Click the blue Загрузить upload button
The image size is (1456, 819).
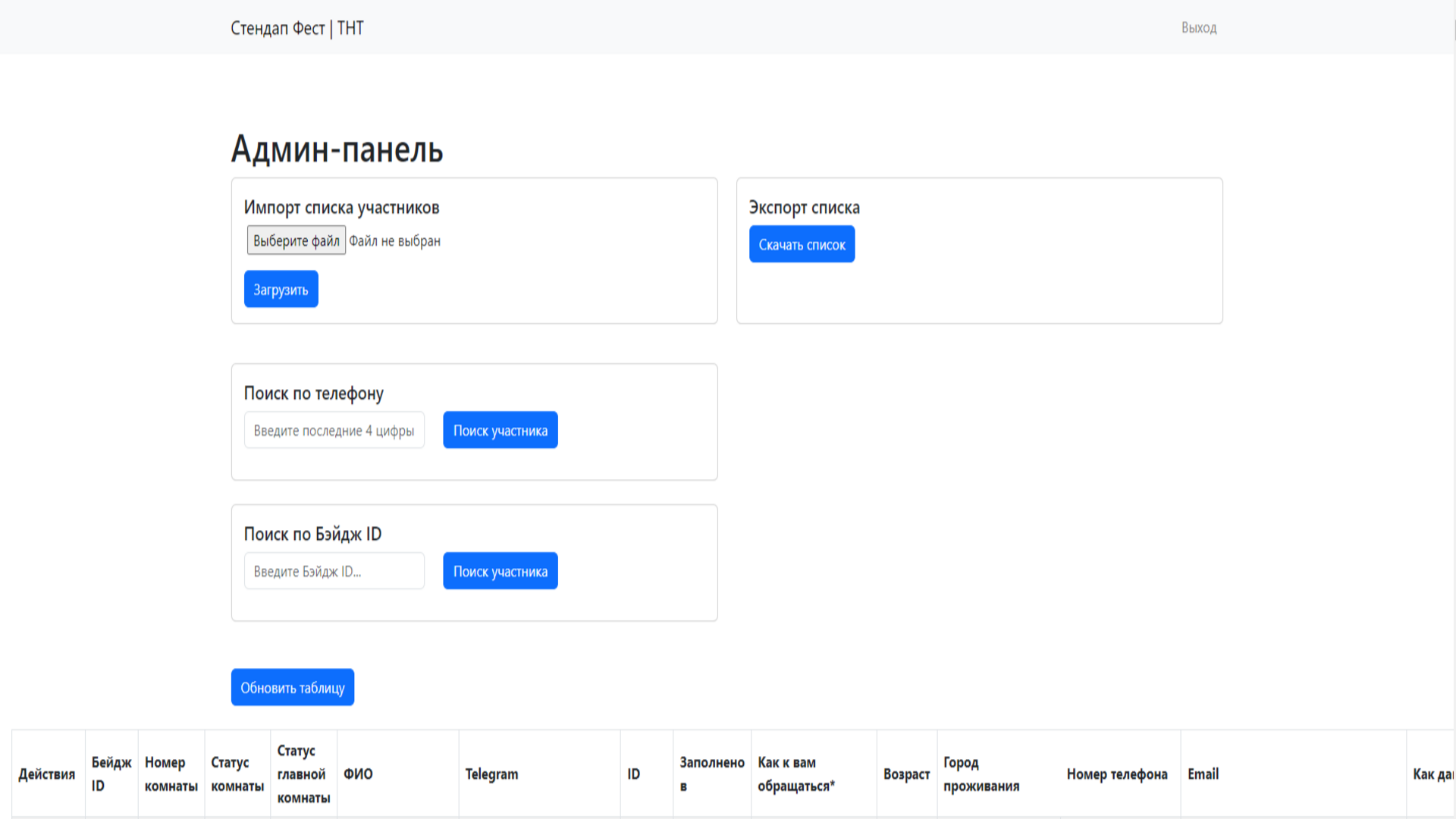pyautogui.click(x=281, y=290)
